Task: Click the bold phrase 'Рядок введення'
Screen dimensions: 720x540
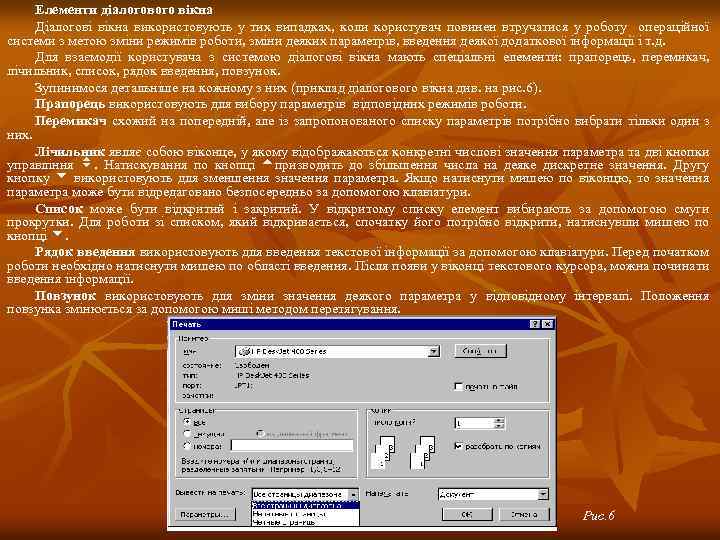Action: pyautogui.click(x=85, y=252)
